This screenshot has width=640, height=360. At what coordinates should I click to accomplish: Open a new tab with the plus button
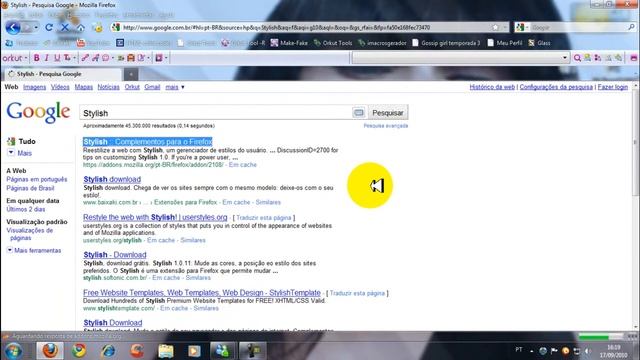pyautogui.click(x=131, y=74)
